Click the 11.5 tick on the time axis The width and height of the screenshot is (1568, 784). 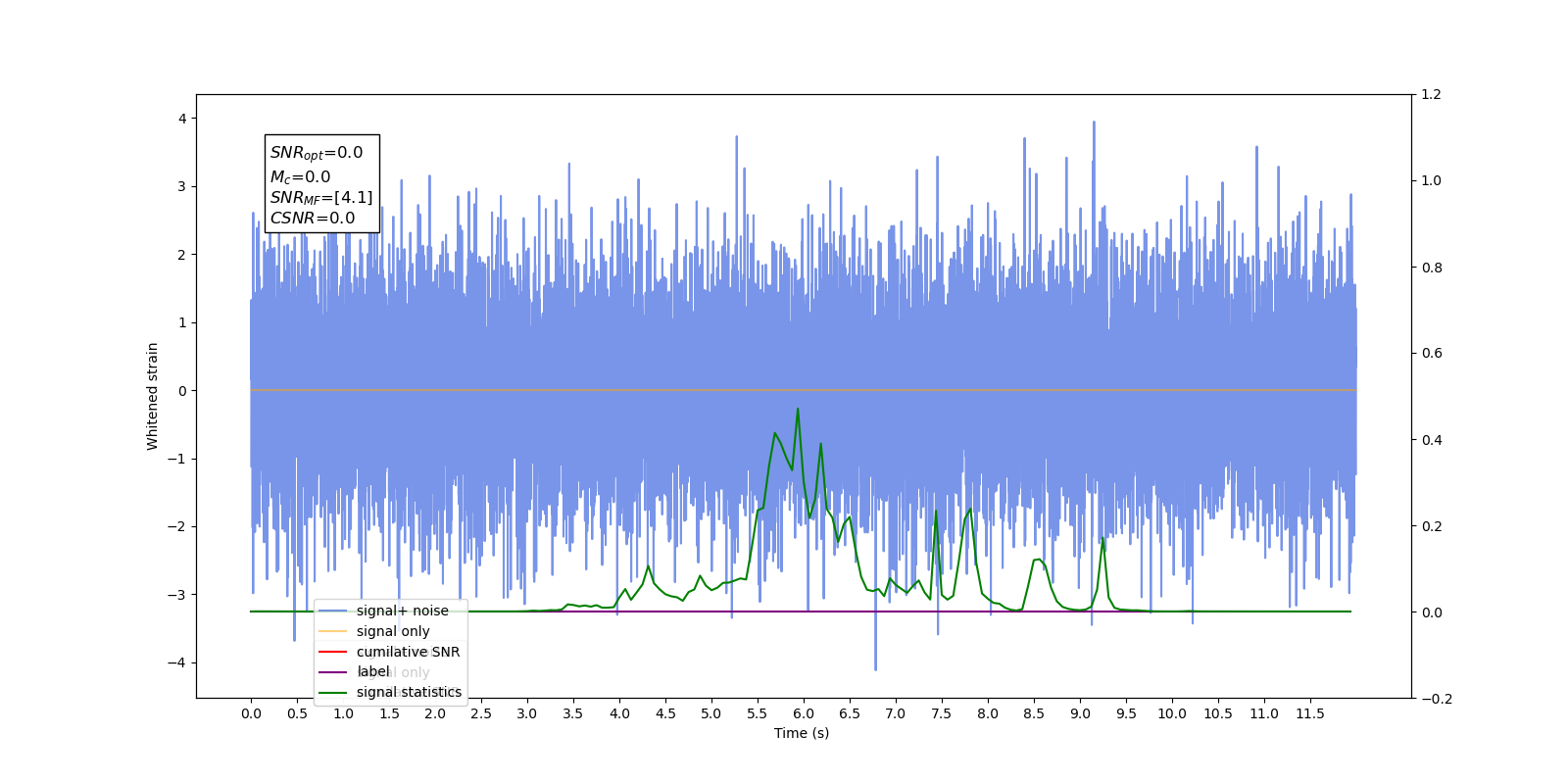pyautogui.click(x=1310, y=713)
